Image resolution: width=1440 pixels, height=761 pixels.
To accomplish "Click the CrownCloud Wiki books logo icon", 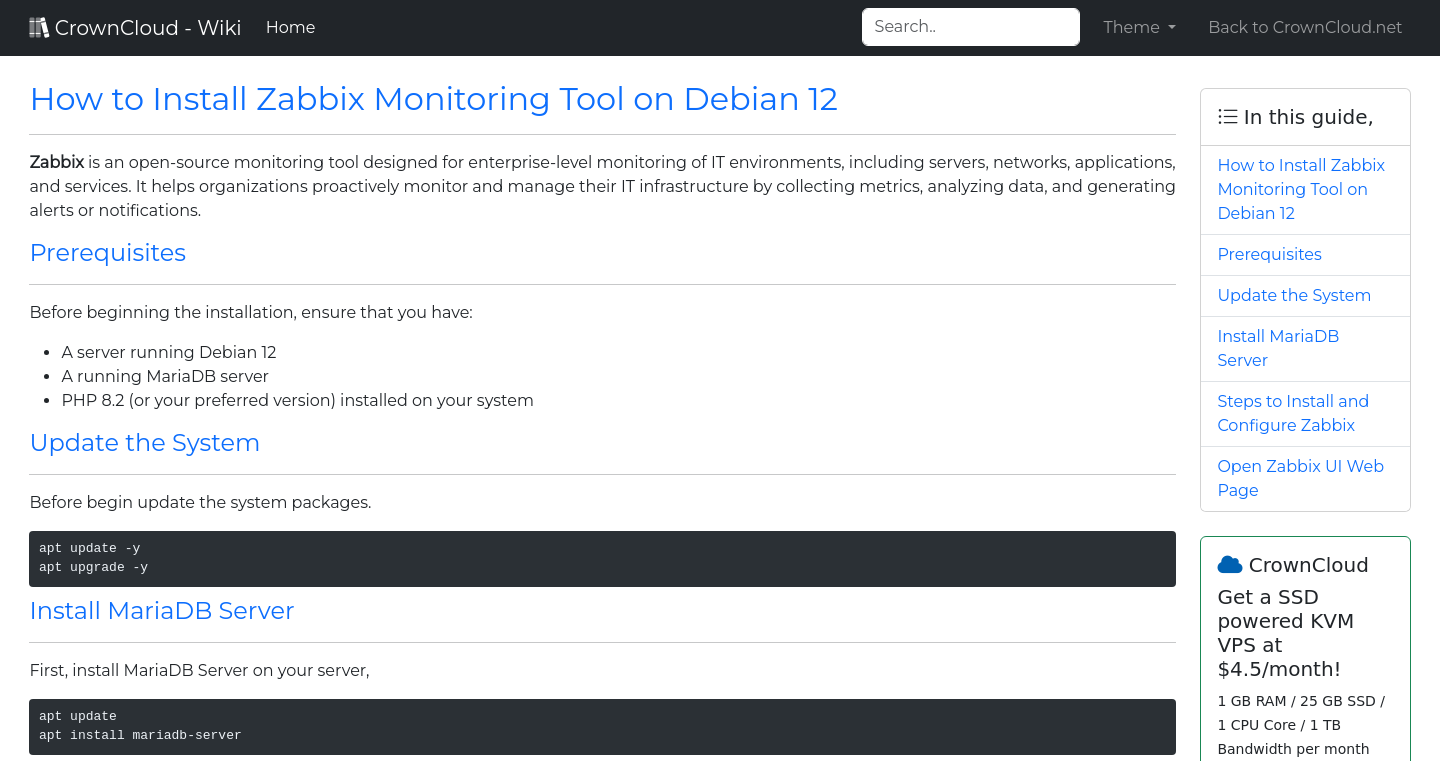I will [x=39, y=28].
